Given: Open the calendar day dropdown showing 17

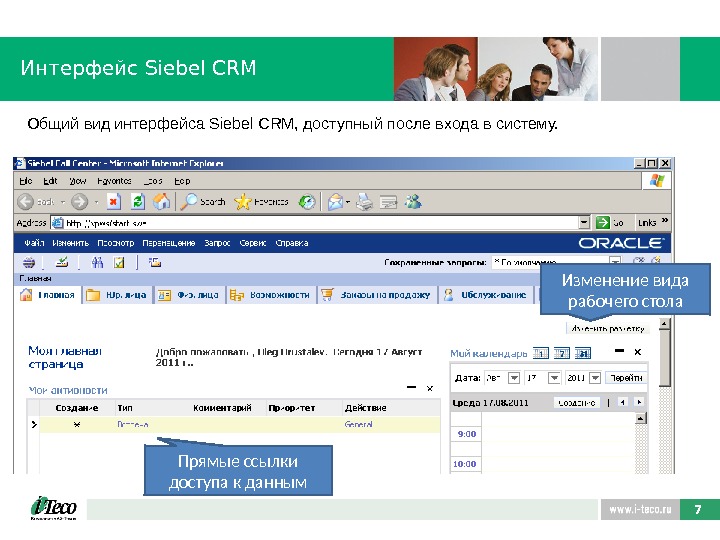Looking at the screenshot, I should tap(554, 378).
